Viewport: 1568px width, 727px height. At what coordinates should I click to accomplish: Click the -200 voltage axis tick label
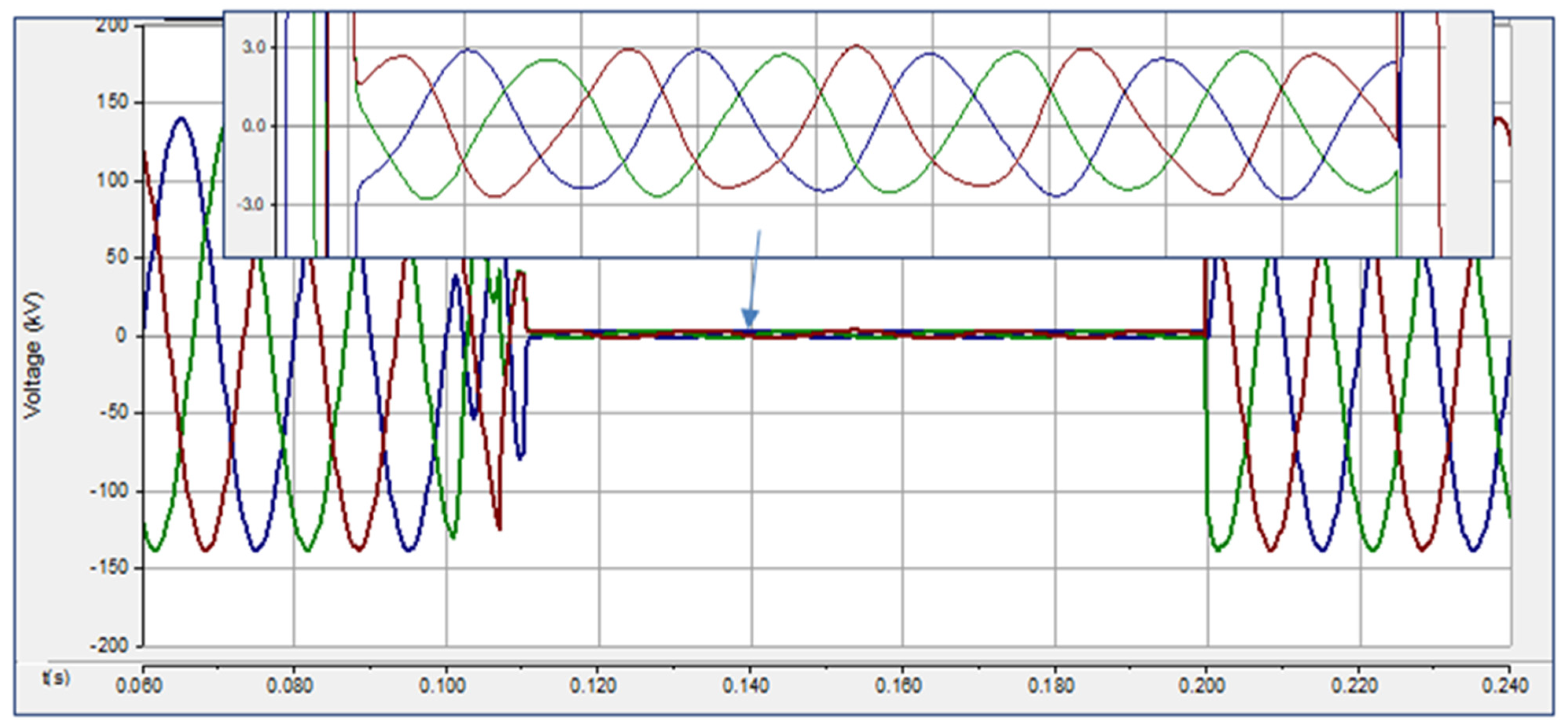tap(109, 646)
